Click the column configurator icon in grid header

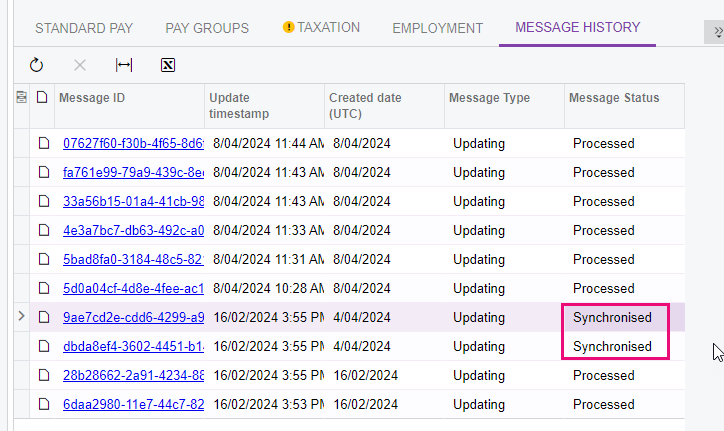coord(22,98)
